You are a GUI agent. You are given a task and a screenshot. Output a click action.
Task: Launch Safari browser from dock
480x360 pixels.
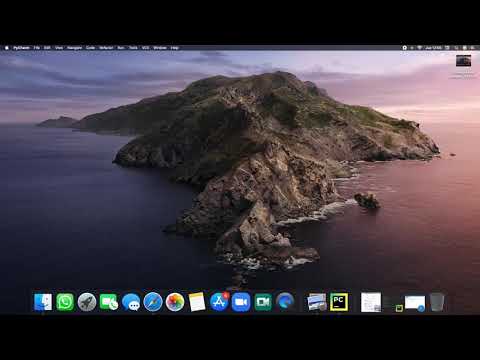[x=153, y=302]
